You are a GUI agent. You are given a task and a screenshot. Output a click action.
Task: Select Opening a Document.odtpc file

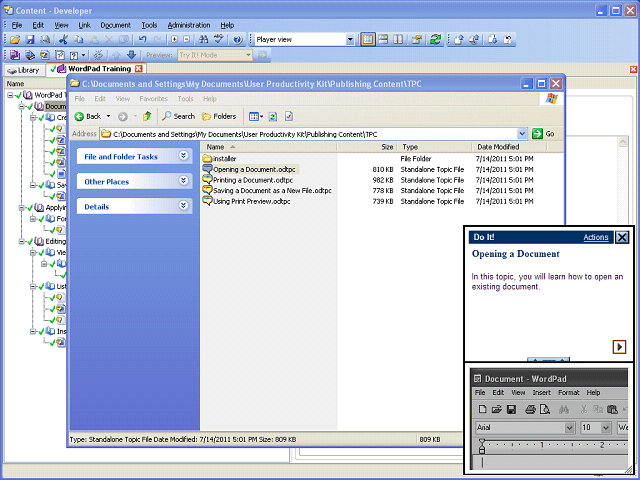(249, 169)
